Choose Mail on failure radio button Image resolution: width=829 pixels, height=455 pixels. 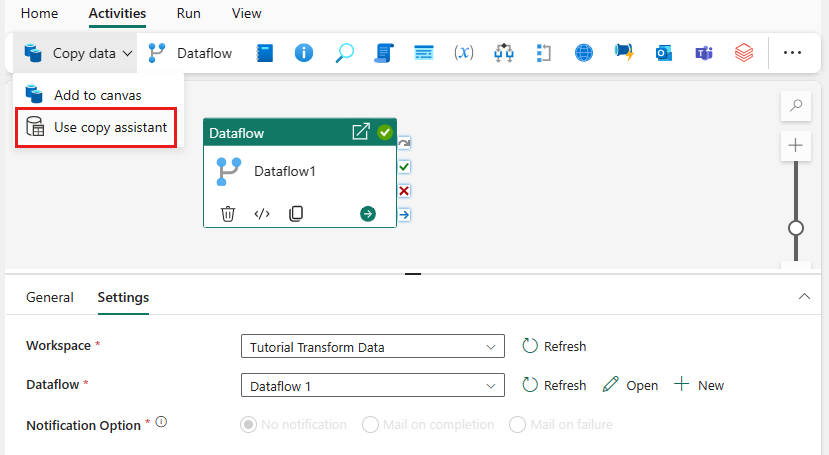[x=518, y=424]
